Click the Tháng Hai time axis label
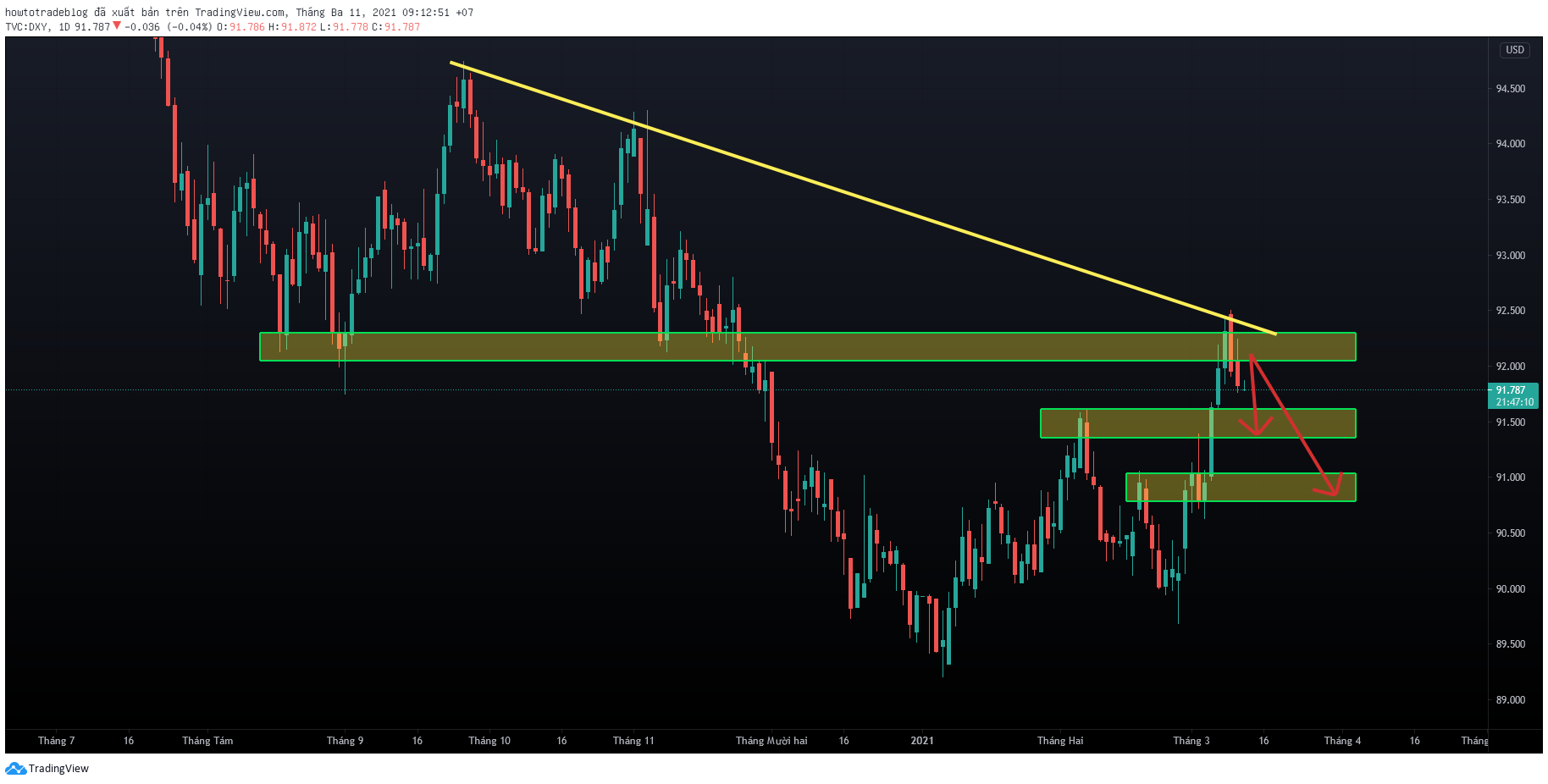Viewport: 1548px width, 784px height. [x=1060, y=741]
